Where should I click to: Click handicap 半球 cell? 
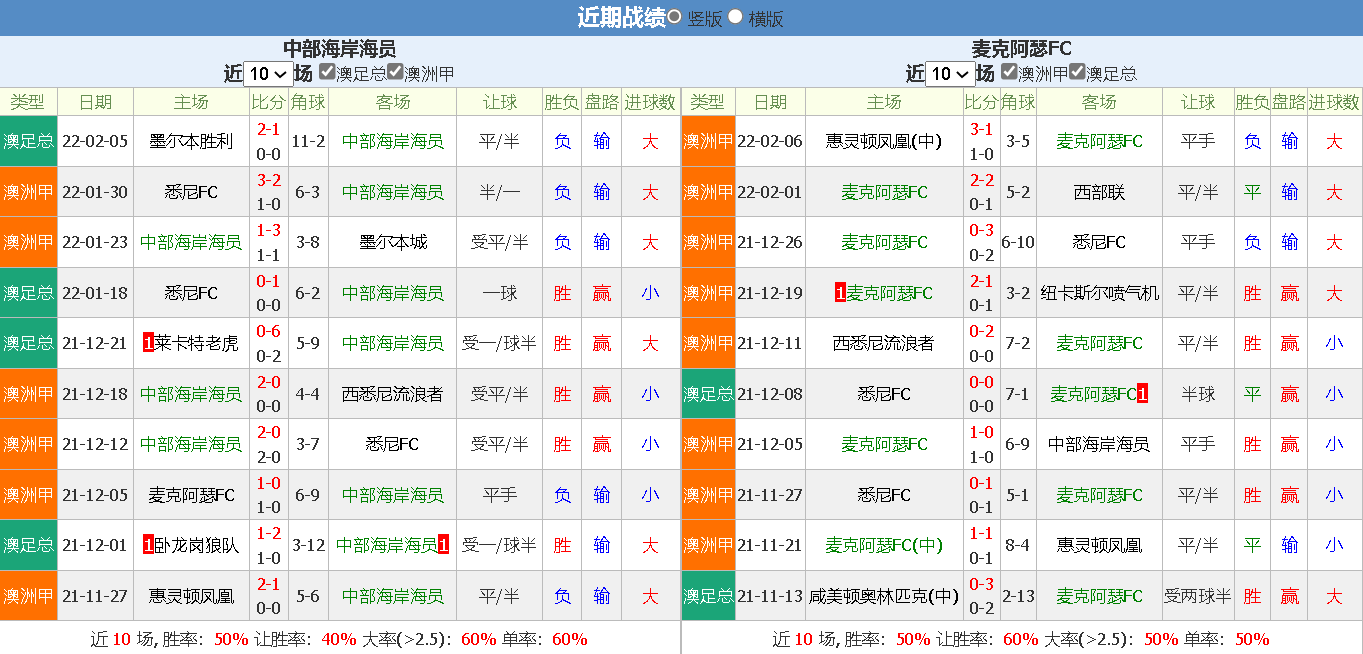(1198, 394)
